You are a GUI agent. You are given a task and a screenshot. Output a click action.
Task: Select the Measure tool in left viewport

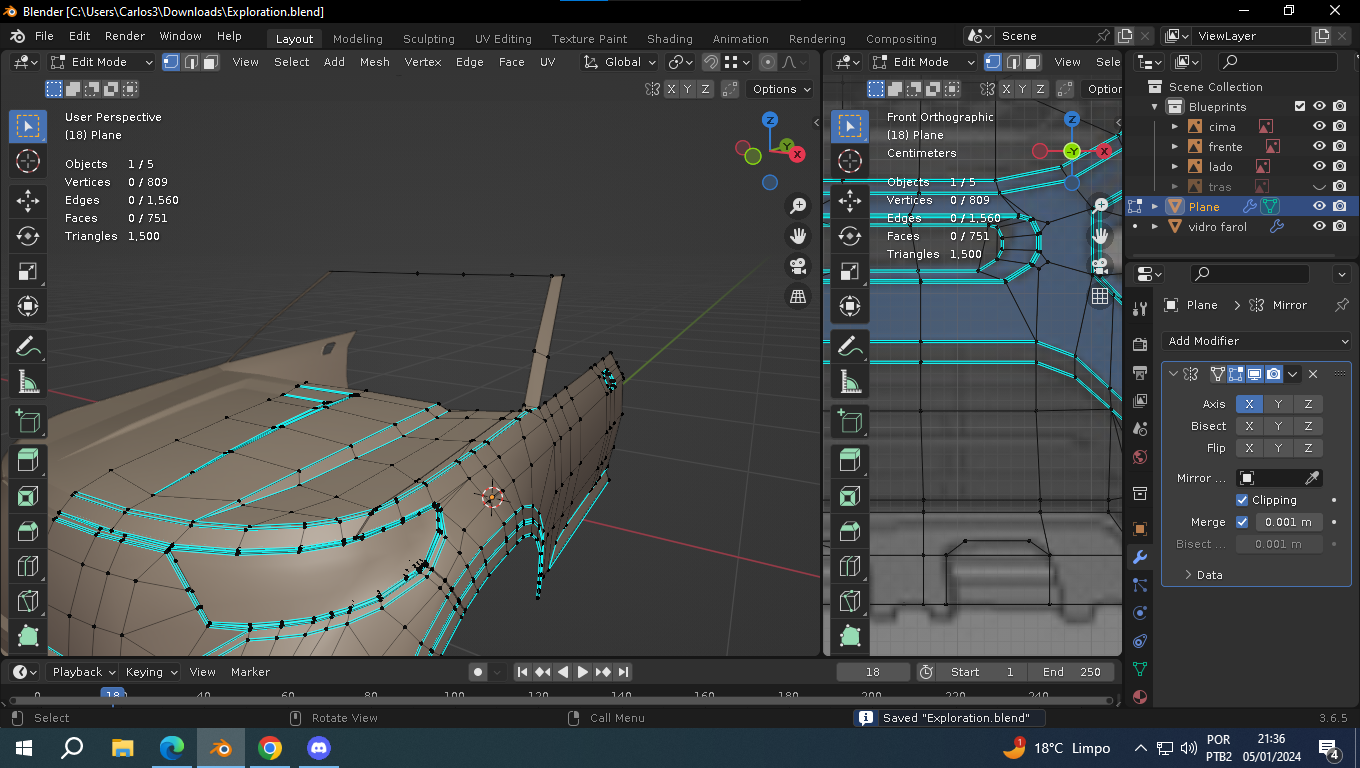coord(28,382)
